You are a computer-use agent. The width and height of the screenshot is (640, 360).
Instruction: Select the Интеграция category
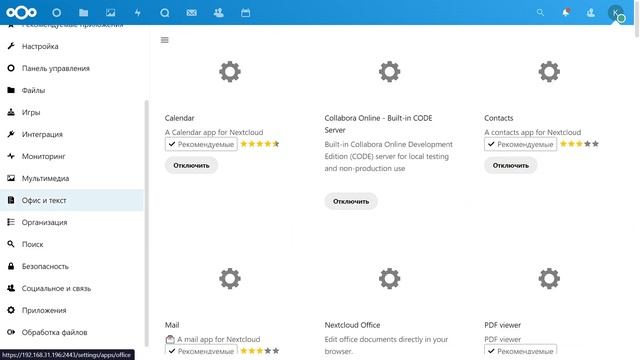tap(72, 134)
